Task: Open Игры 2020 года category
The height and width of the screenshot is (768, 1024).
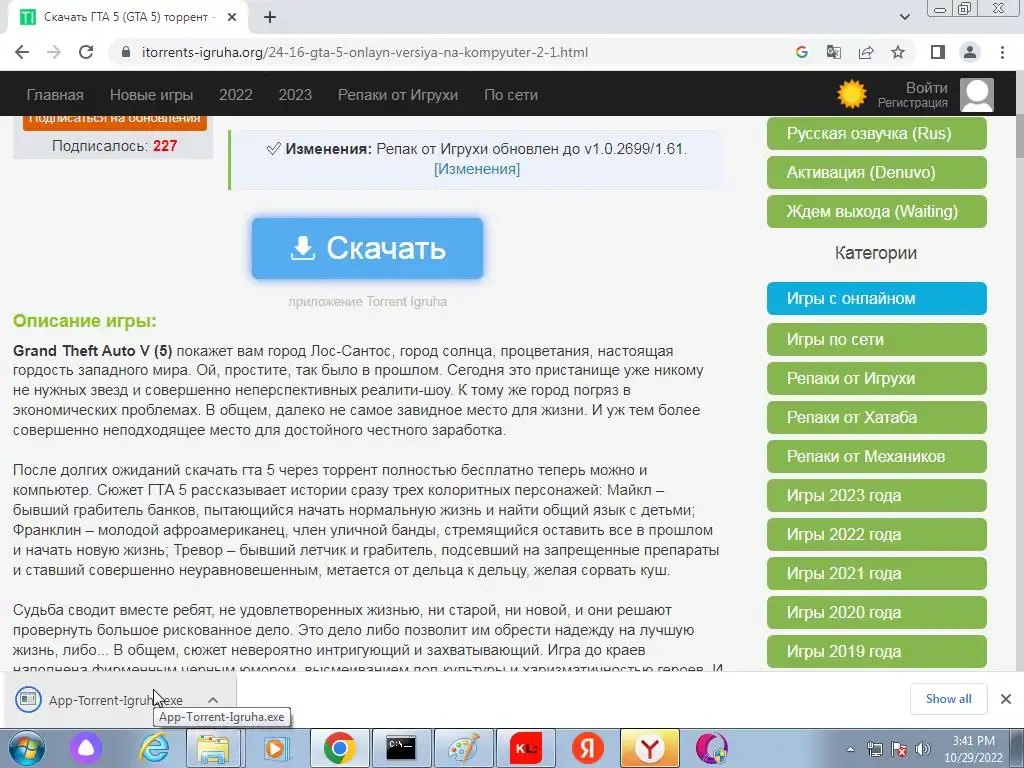Action: pyautogui.click(x=876, y=613)
